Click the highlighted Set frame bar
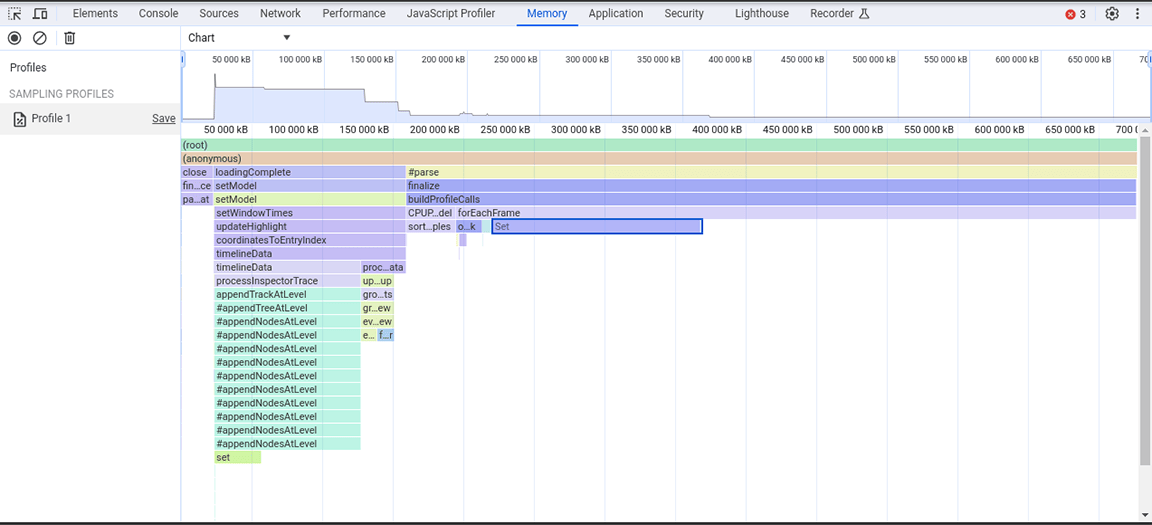The height and width of the screenshot is (525, 1152). (x=597, y=227)
